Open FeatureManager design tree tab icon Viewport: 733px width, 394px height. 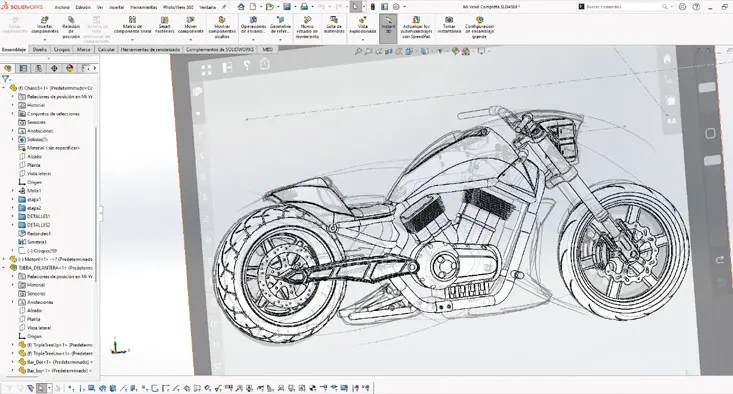8,68
